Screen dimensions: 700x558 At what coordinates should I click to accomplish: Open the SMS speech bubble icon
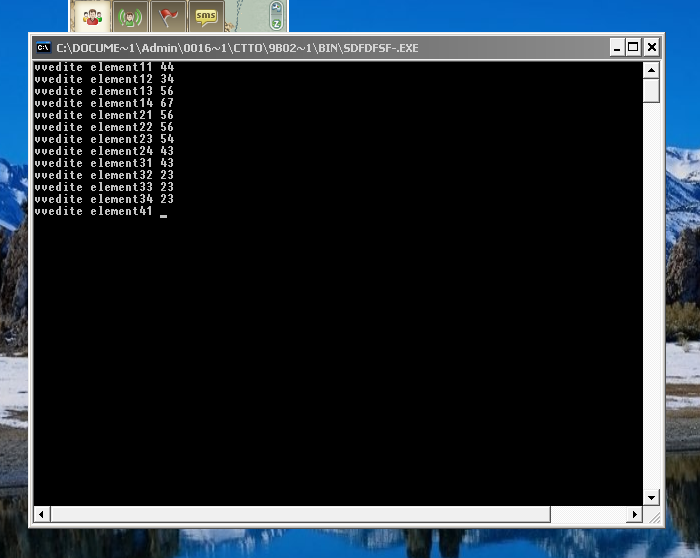pos(205,16)
